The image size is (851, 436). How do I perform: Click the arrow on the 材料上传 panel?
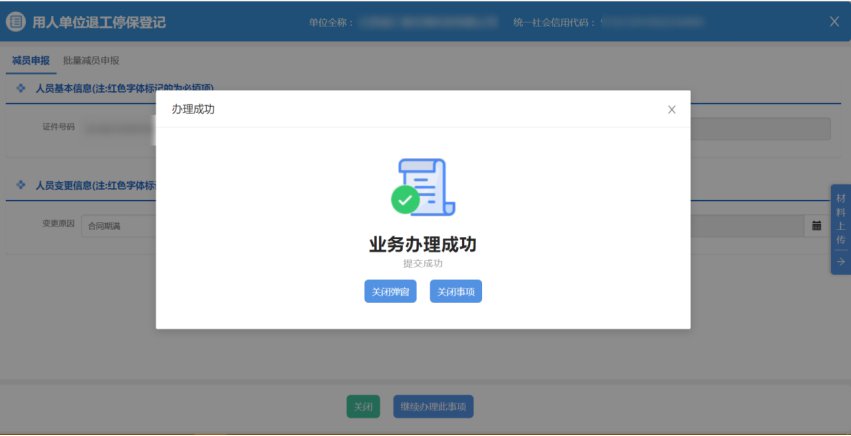coord(841,262)
